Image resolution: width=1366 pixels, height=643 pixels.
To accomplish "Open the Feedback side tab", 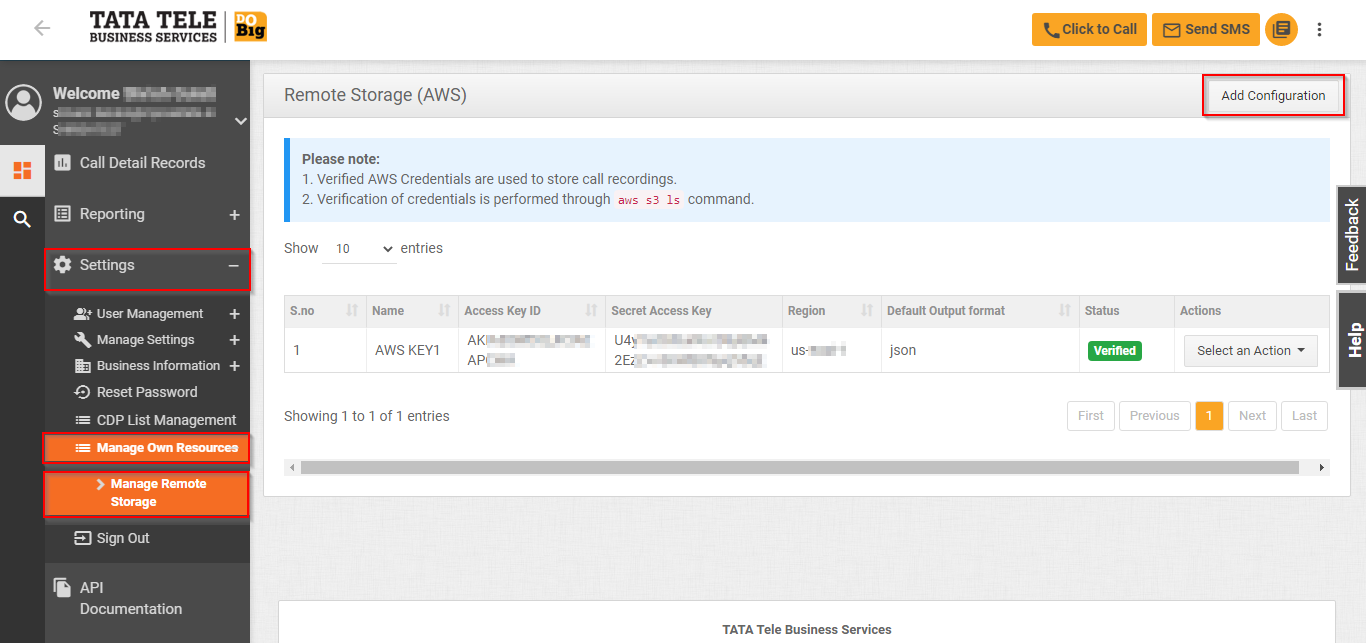I will (x=1352, y=235).
